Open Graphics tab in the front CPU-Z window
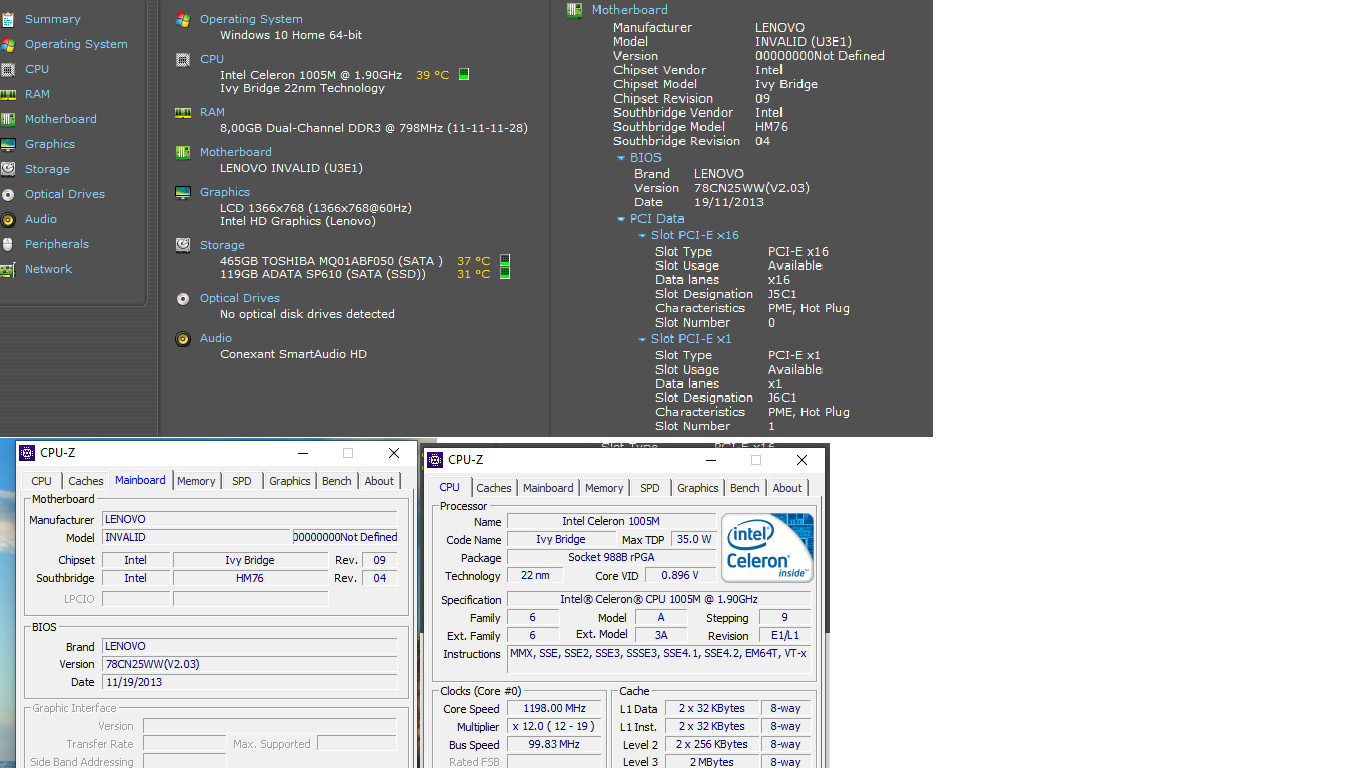The width and height of the screenshot is (1366, 768). 698,488
